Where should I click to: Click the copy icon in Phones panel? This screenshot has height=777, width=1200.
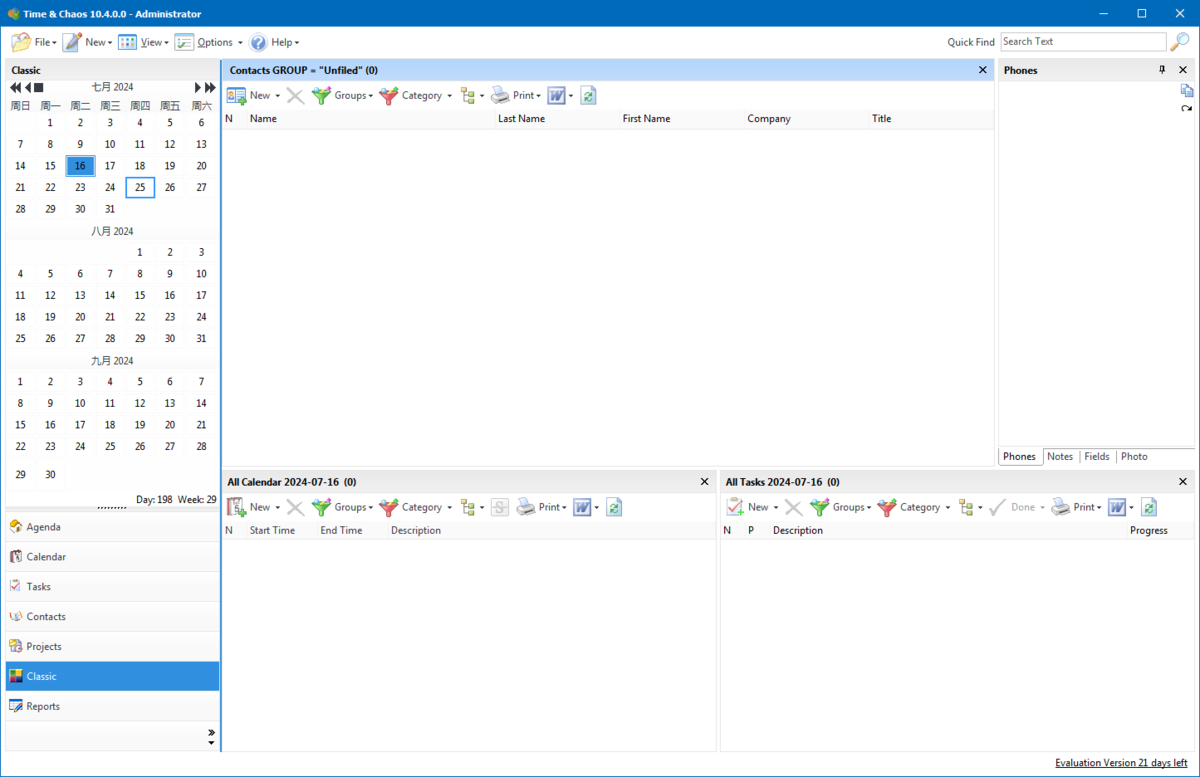coord(1186,91)
